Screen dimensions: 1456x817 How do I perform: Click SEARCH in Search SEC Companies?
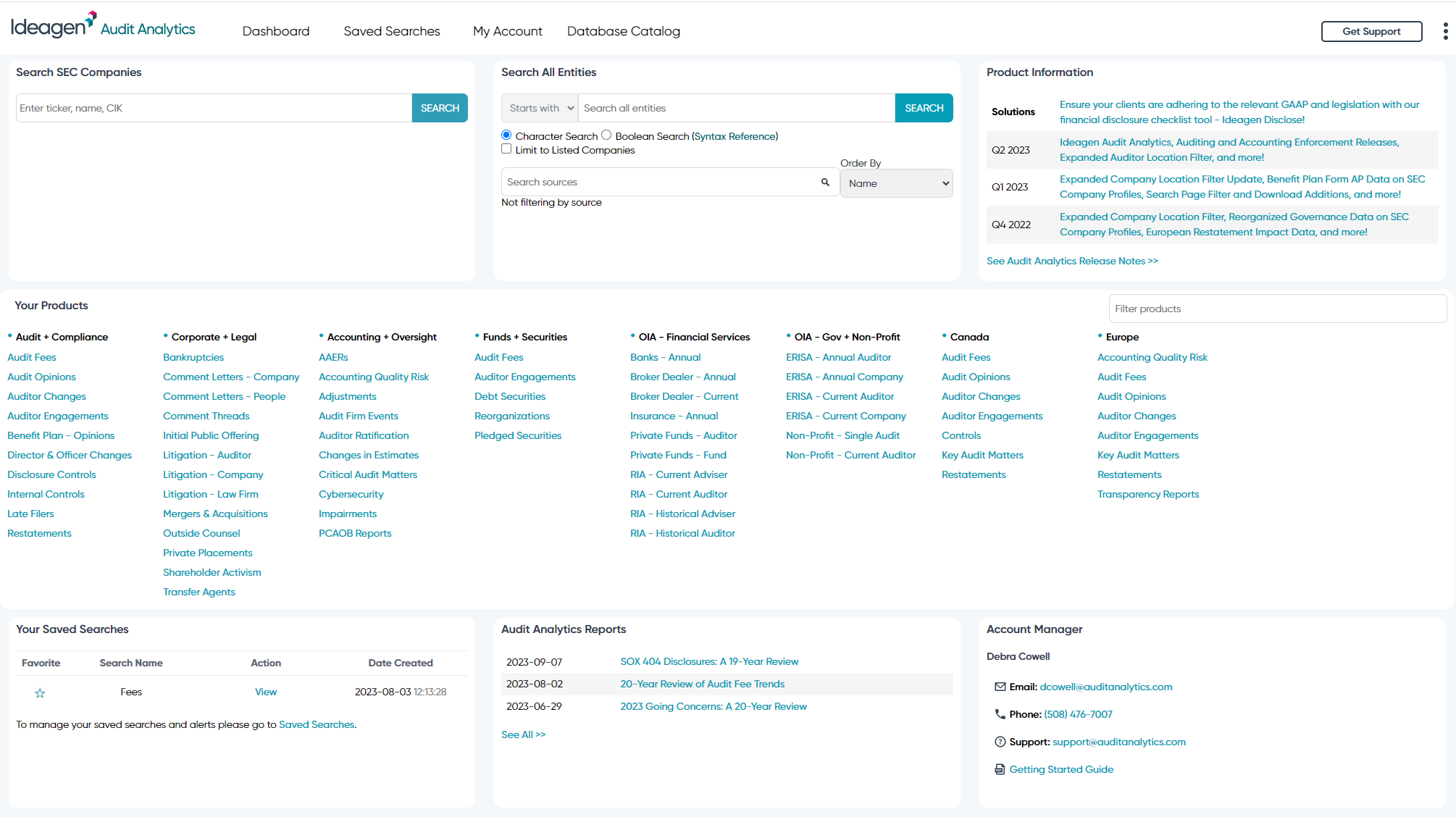click(440, 108)
